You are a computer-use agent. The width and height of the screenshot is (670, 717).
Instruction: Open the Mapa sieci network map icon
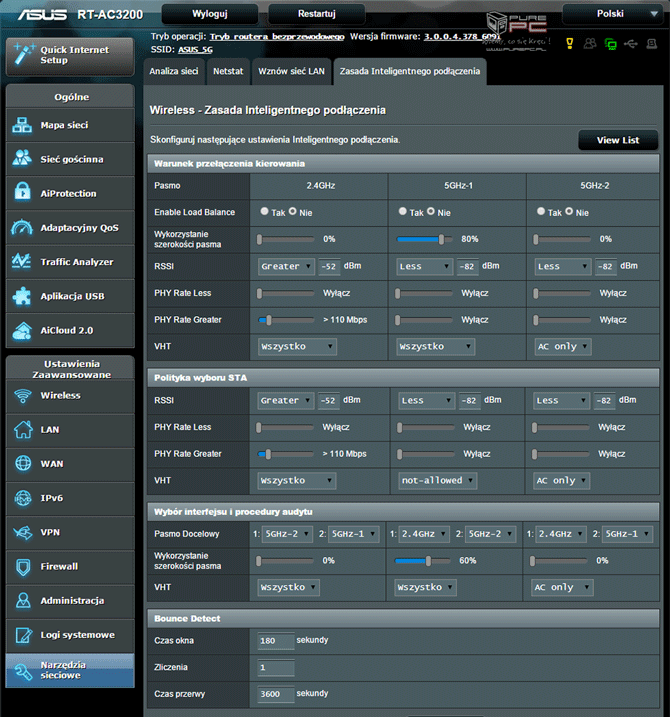(x=23, y=126)
